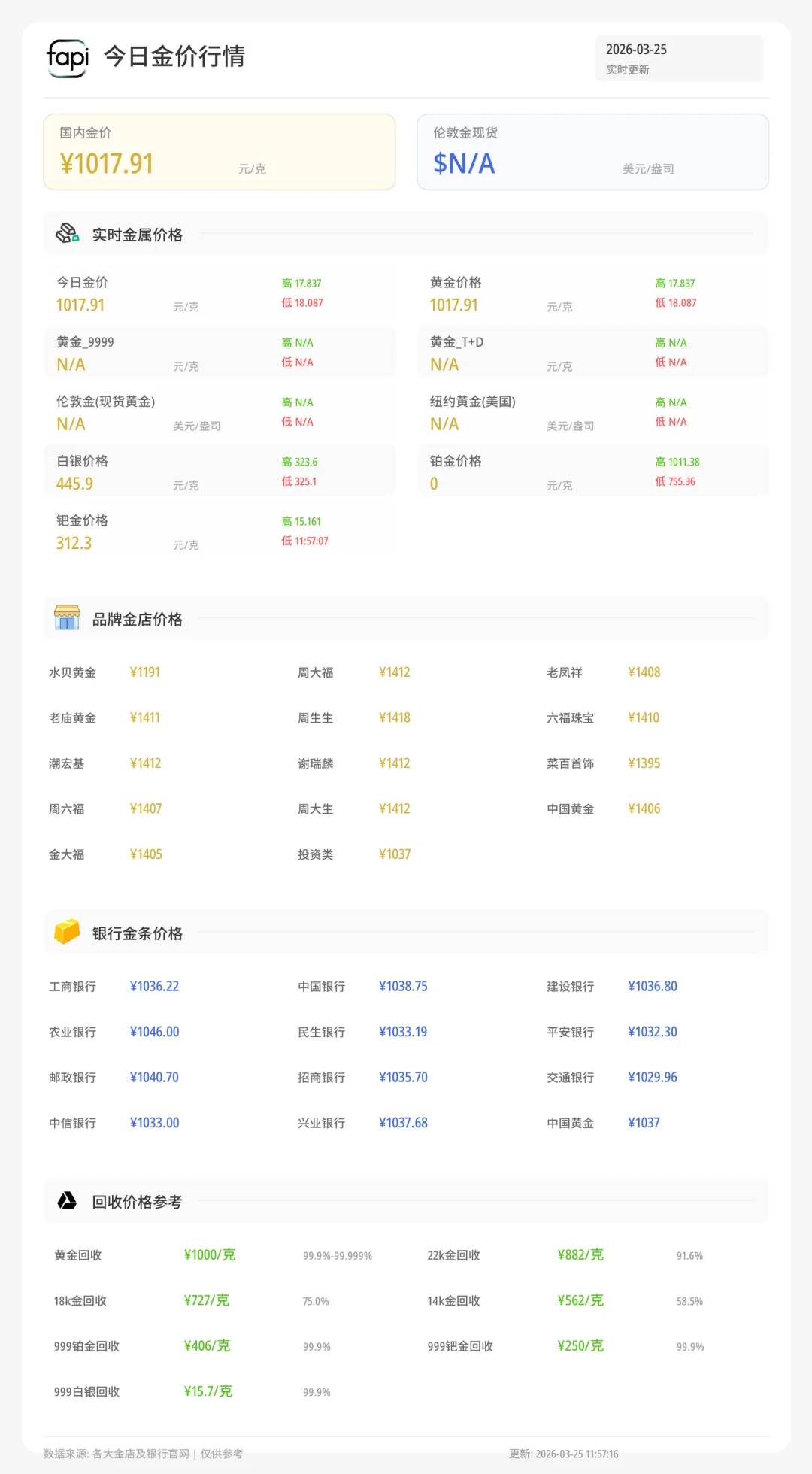This screenshot has height=1474, width=812.
Task: Click the 今日金价 1017.91 value
Action: (80, 305)
